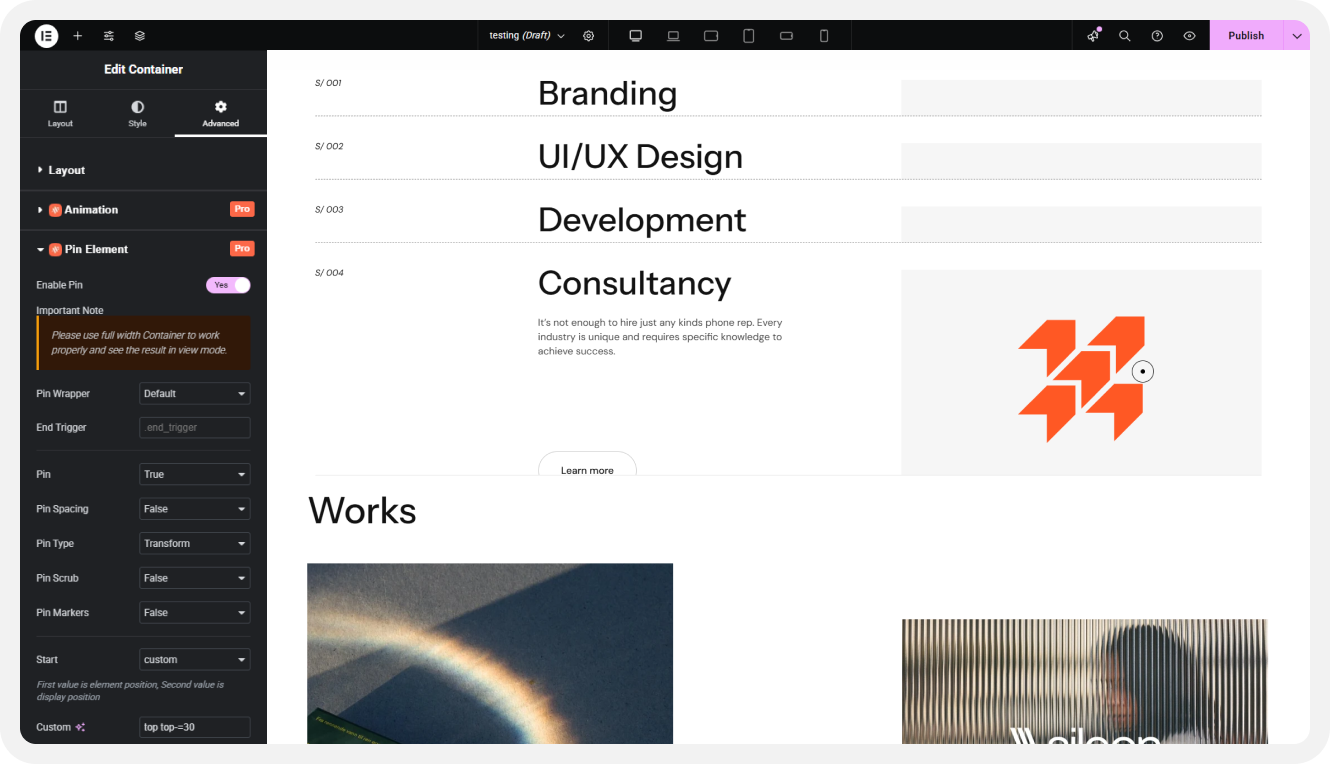This screenshot has width=1330, height=764.
Task: Add a new element with the plus icon
Action: pyautogui.click(x=78, y=35)
